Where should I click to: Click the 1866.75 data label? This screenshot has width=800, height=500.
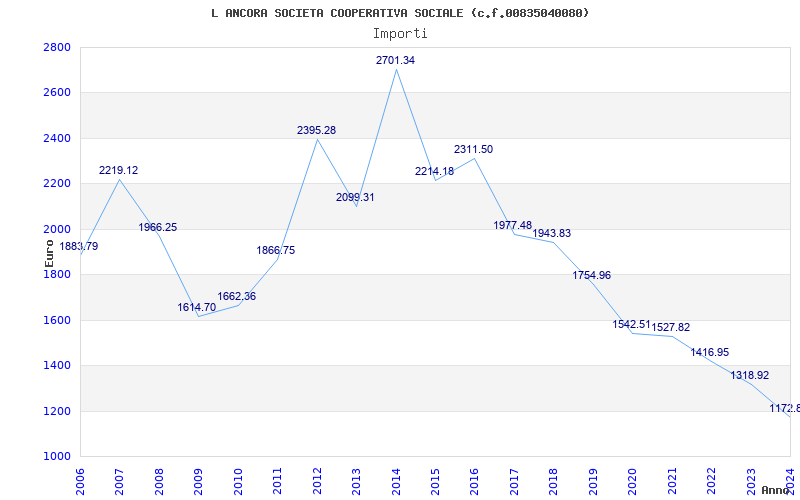(276, 251)
